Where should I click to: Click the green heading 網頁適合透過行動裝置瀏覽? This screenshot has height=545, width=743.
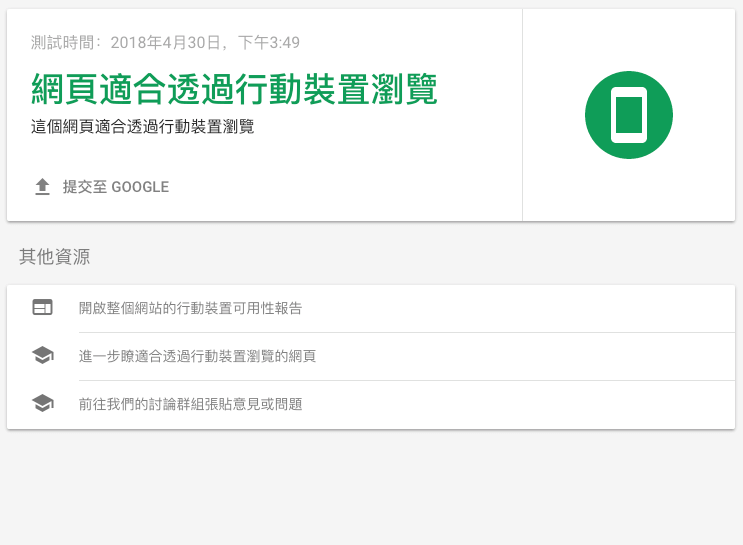pyautogui.click(x=234, y=89)
